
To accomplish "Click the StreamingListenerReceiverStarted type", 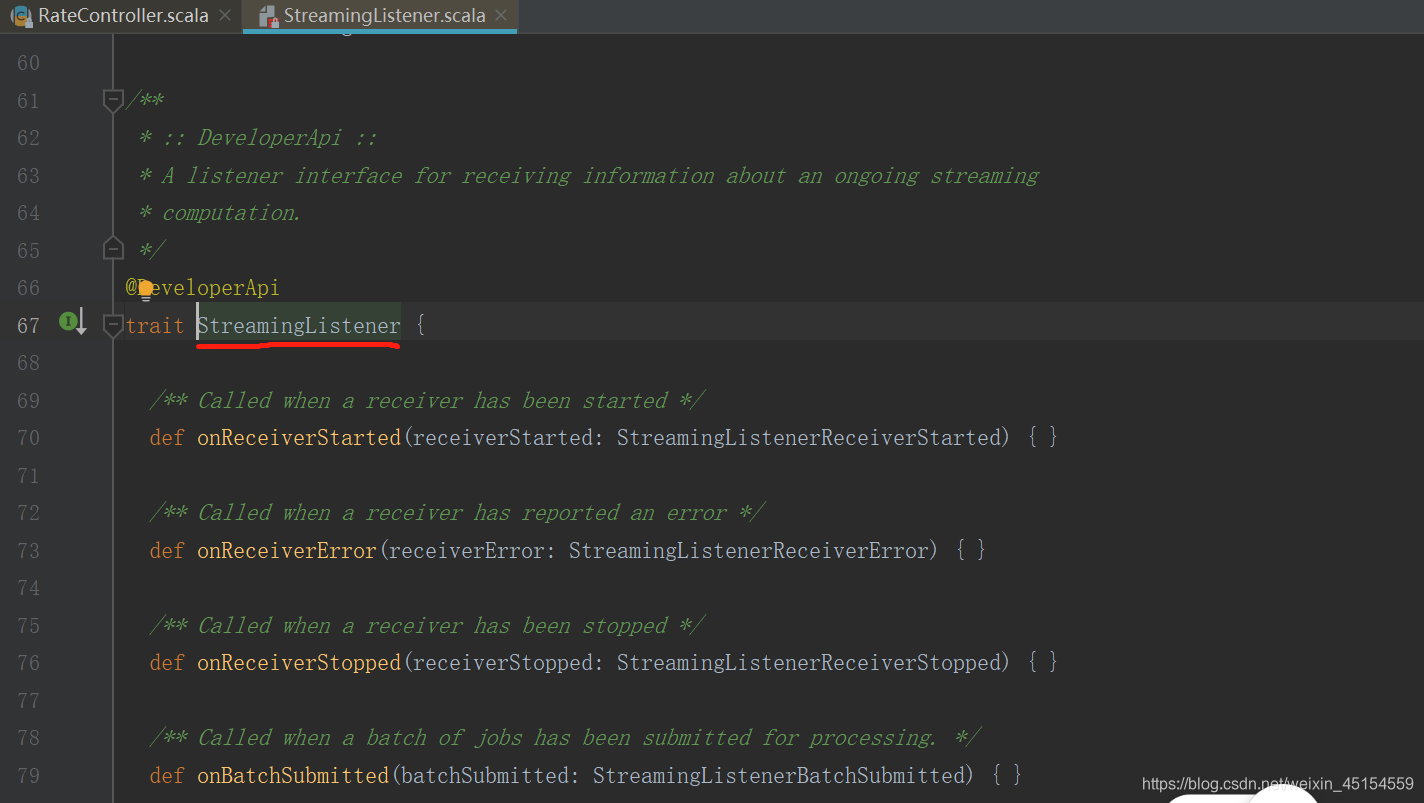I will (x=809, y=437).
